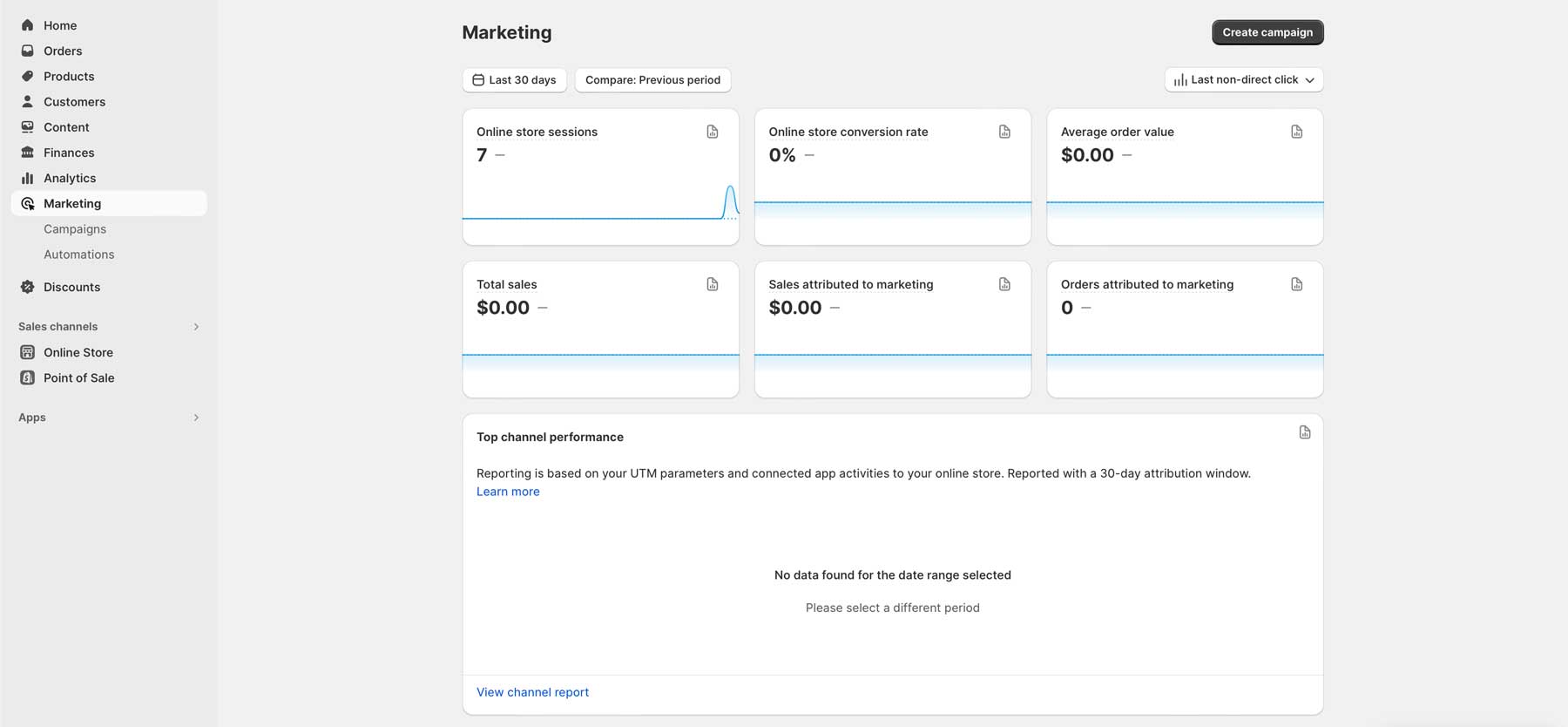Open report icon on Sales attributed to marketing card

1004,284
